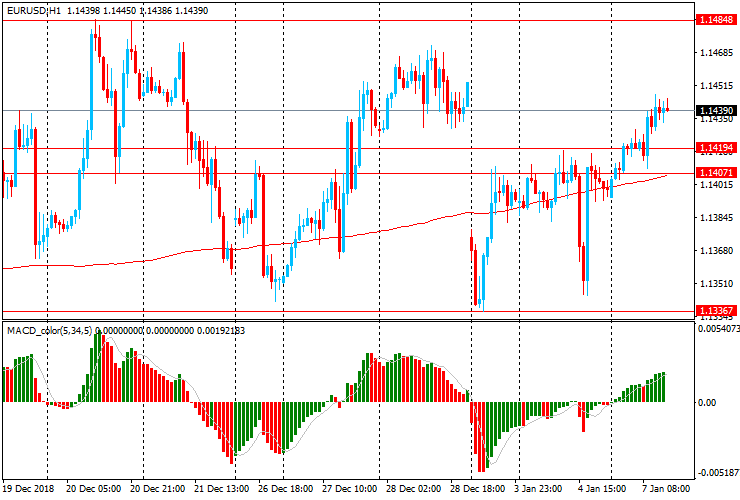
Task: Click the 26 Dec 18:00 time label
Action: (286, 489)
